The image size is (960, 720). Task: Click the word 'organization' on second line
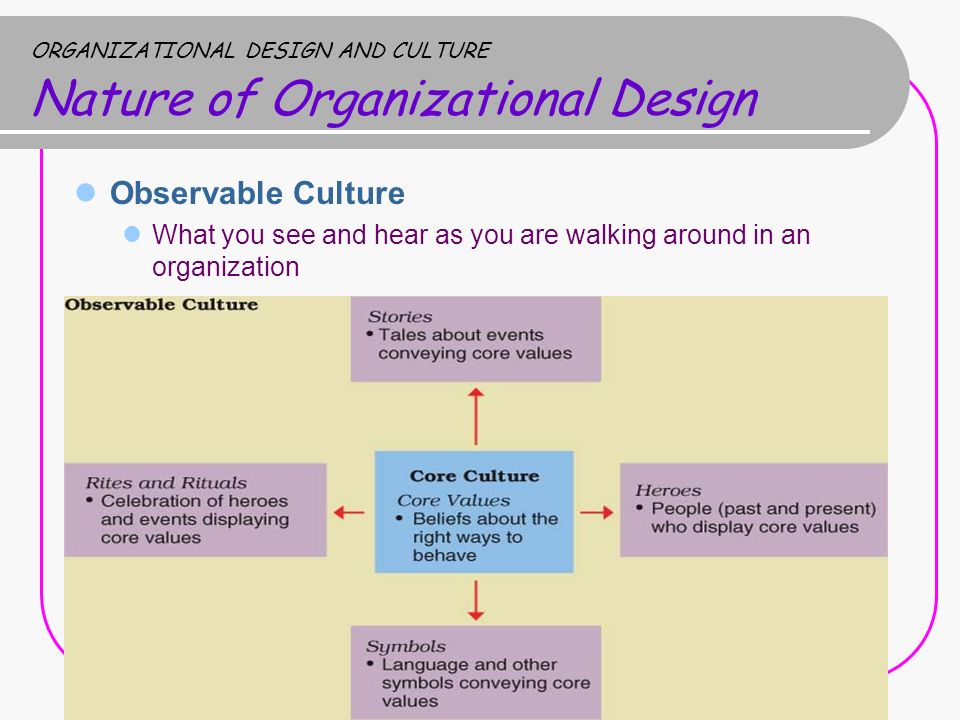(x=225, y=267)
